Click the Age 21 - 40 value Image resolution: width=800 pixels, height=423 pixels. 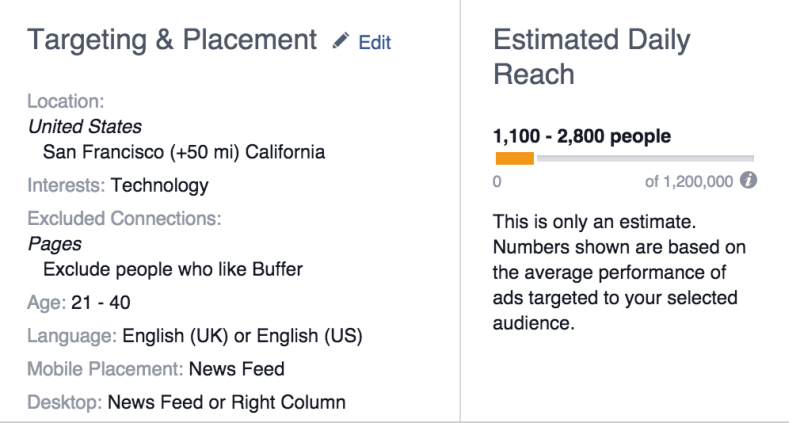pos(101,303)
